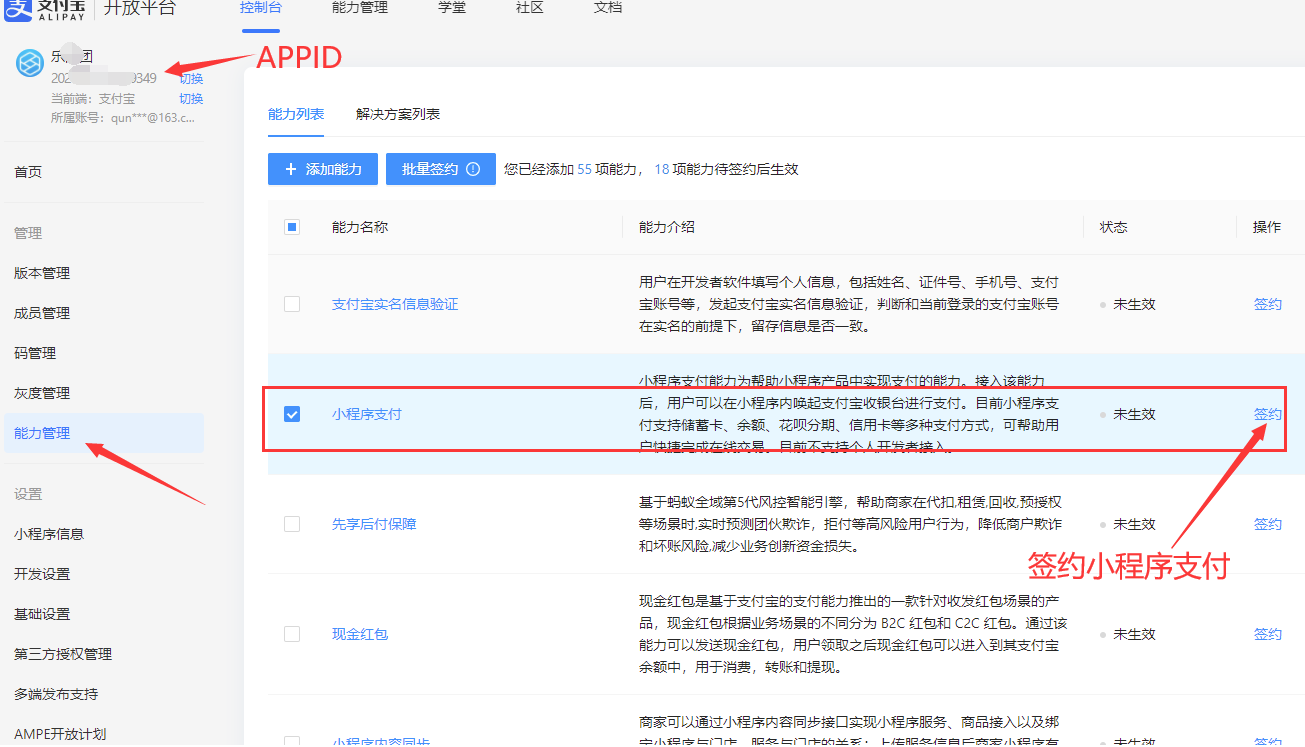The height and width of the screenshot is (747, 1305).
Task: Click the plus icon on 添加能力 button
Action: pos(291,170)
